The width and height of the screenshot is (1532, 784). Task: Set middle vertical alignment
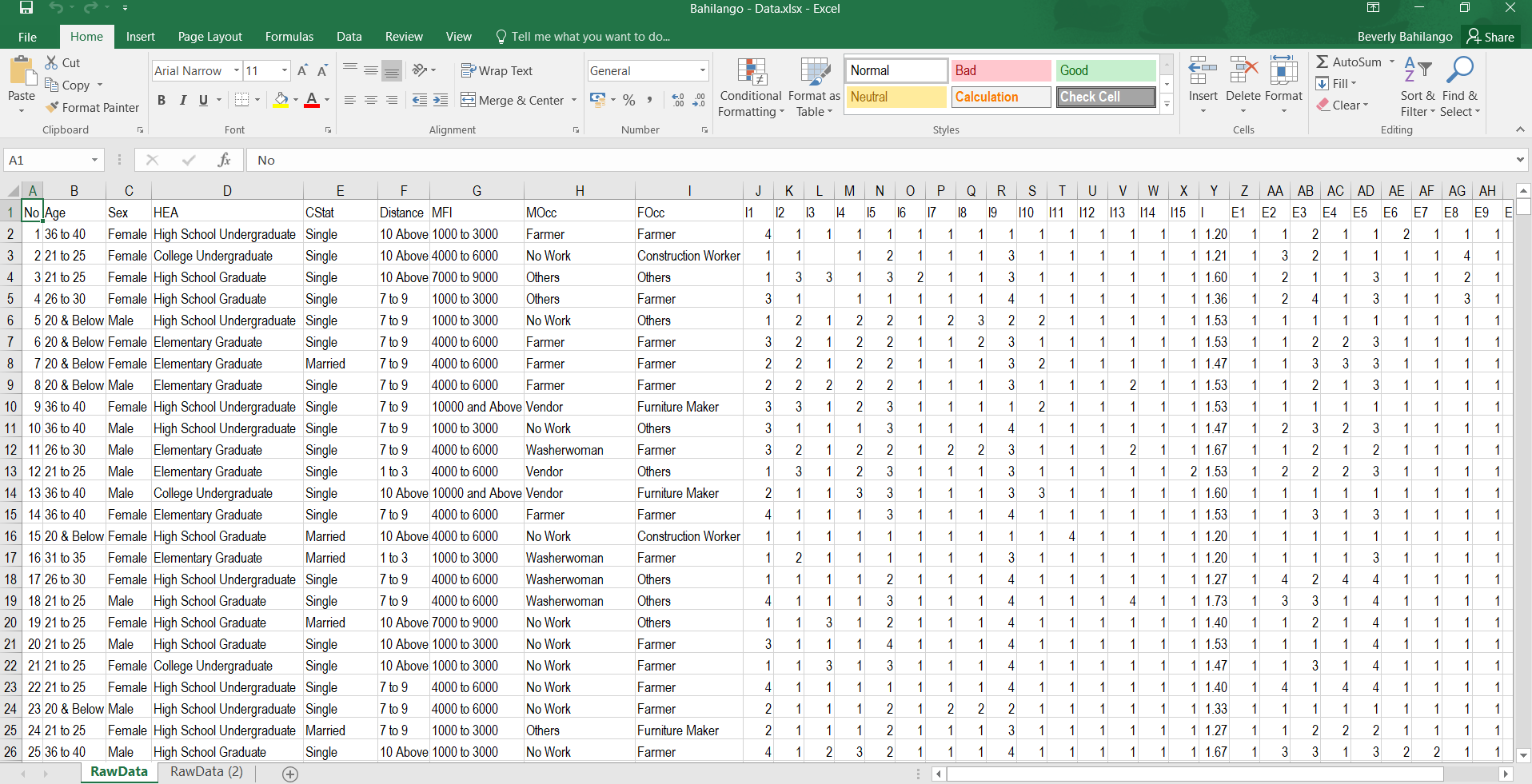(371, 70)
